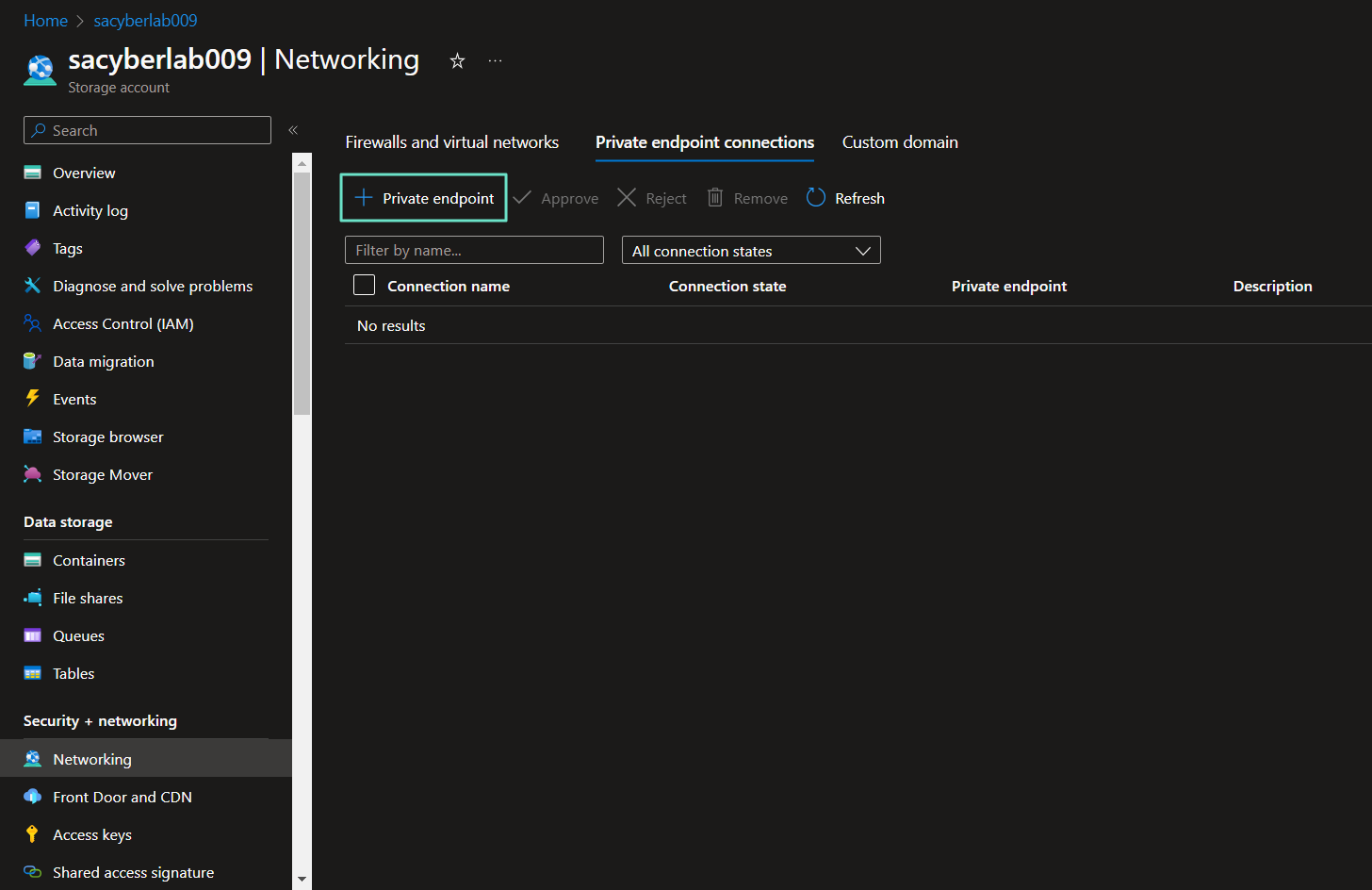1372x890 pixels.
Task: Open the more options ellipsis menu
Action: (x=496, y=60)
